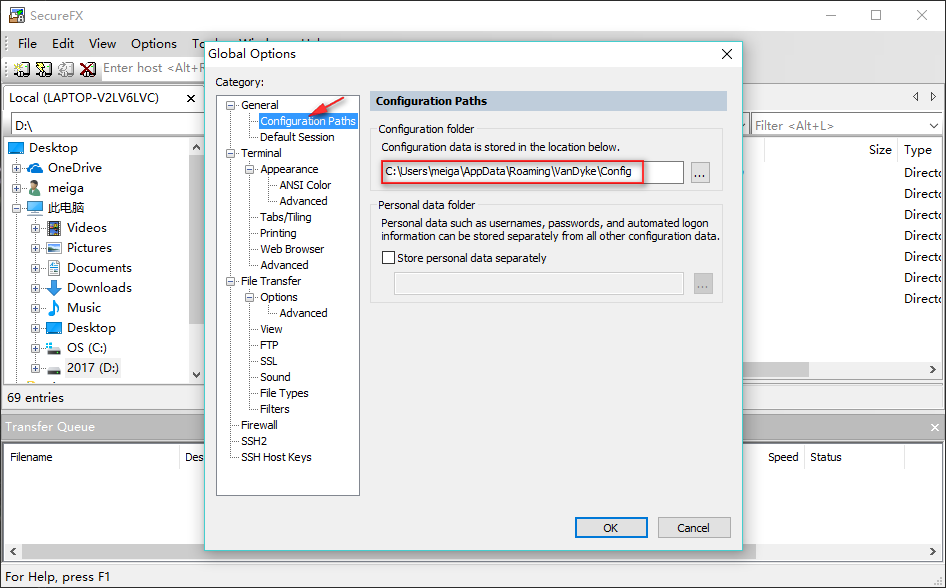Click the tab scroll right arrow

[933, 96]
